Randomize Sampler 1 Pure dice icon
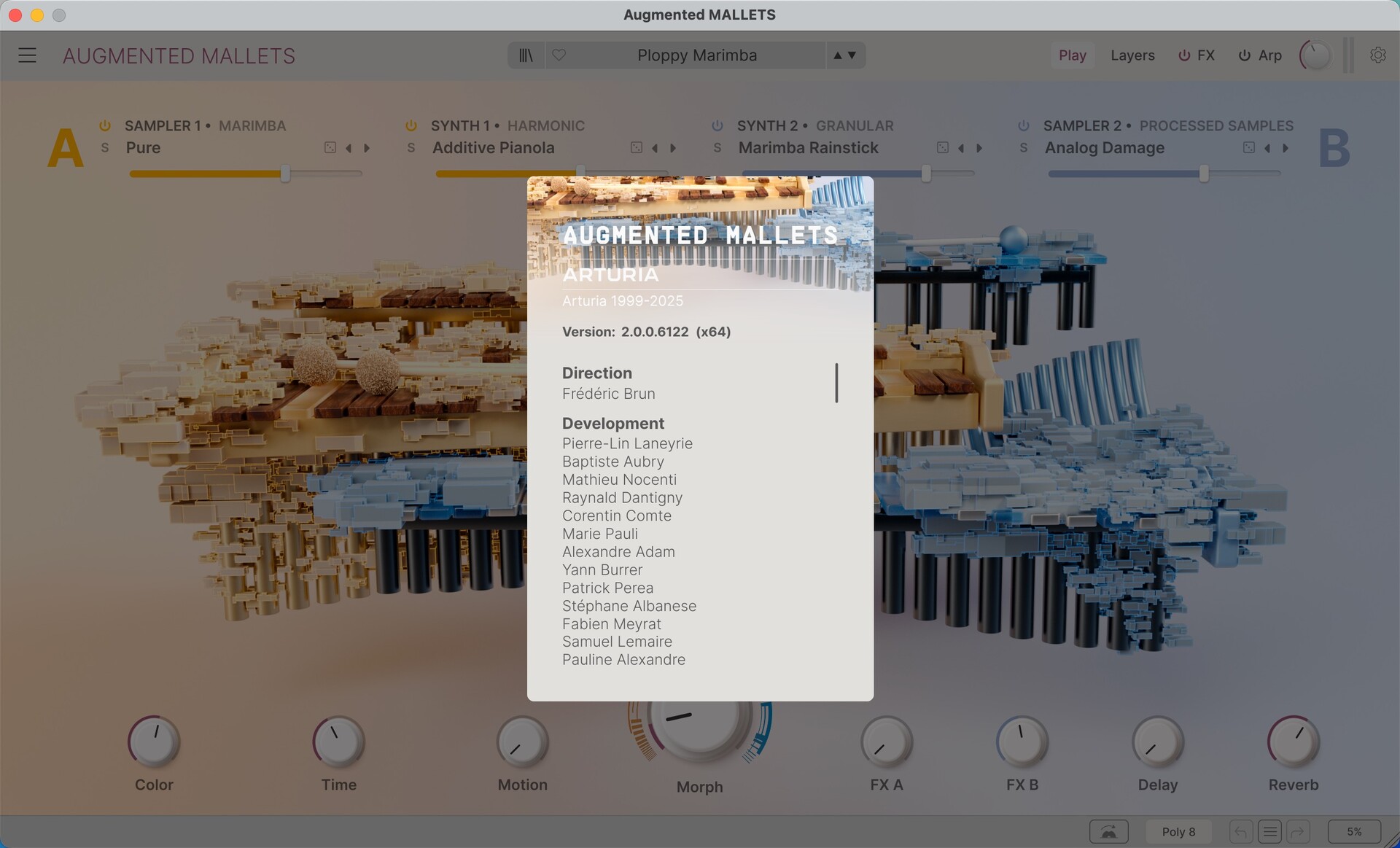The height and width of the screenshot is (848, 1400). (x=330, y=148)
